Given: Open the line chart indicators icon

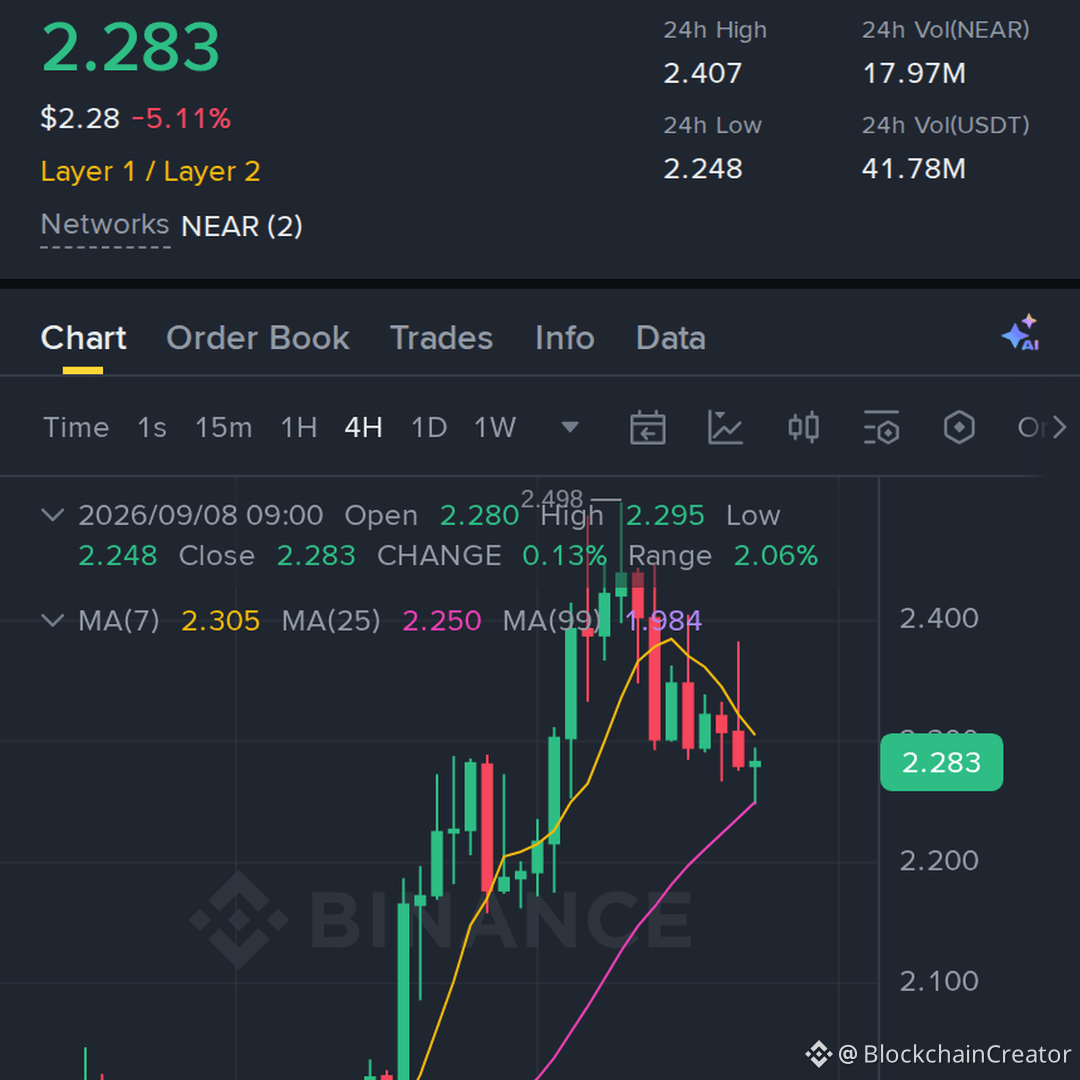Looking at the screenshot, I should [725, 428].
